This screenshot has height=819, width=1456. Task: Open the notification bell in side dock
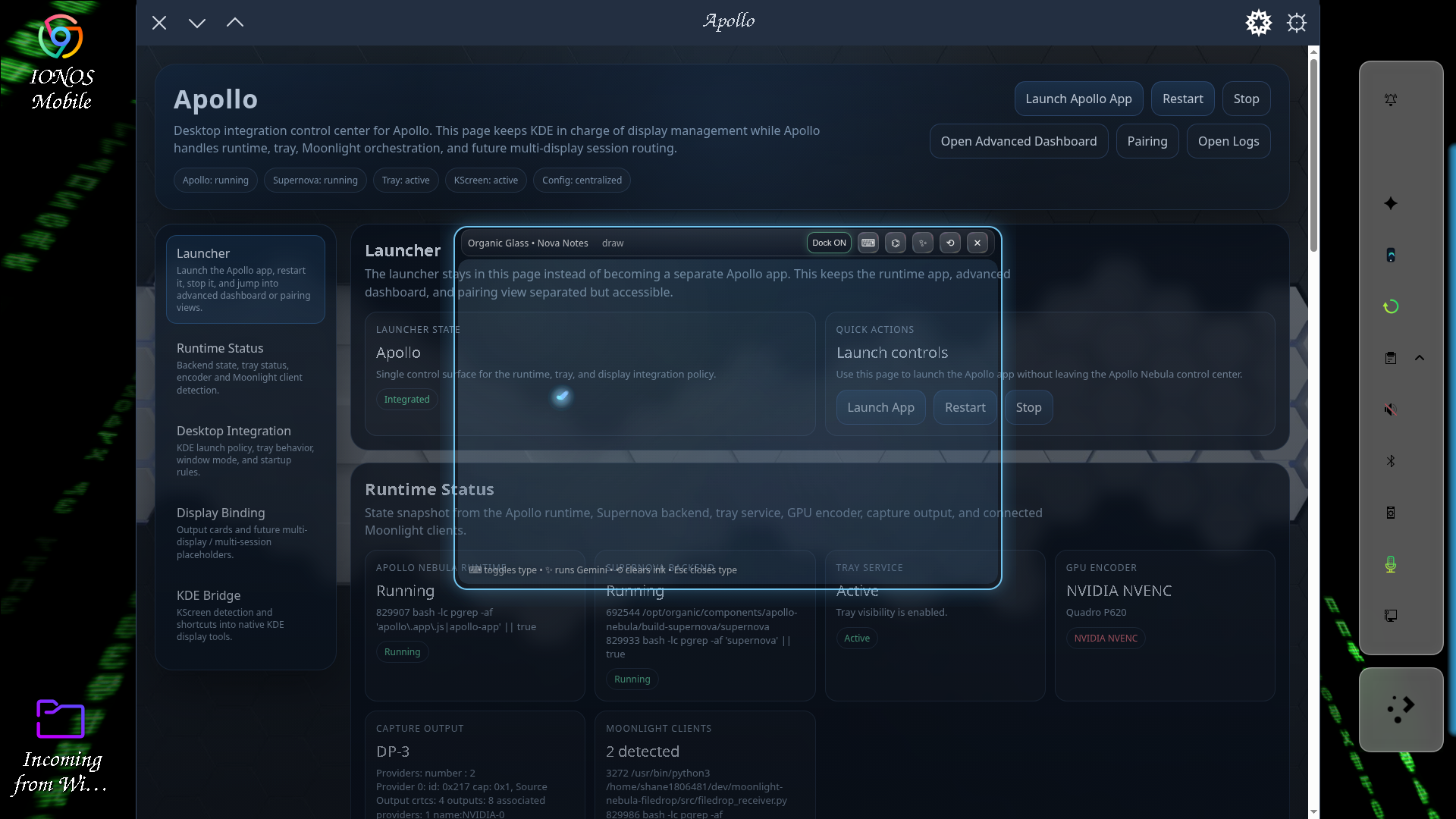pos(1391,100)
